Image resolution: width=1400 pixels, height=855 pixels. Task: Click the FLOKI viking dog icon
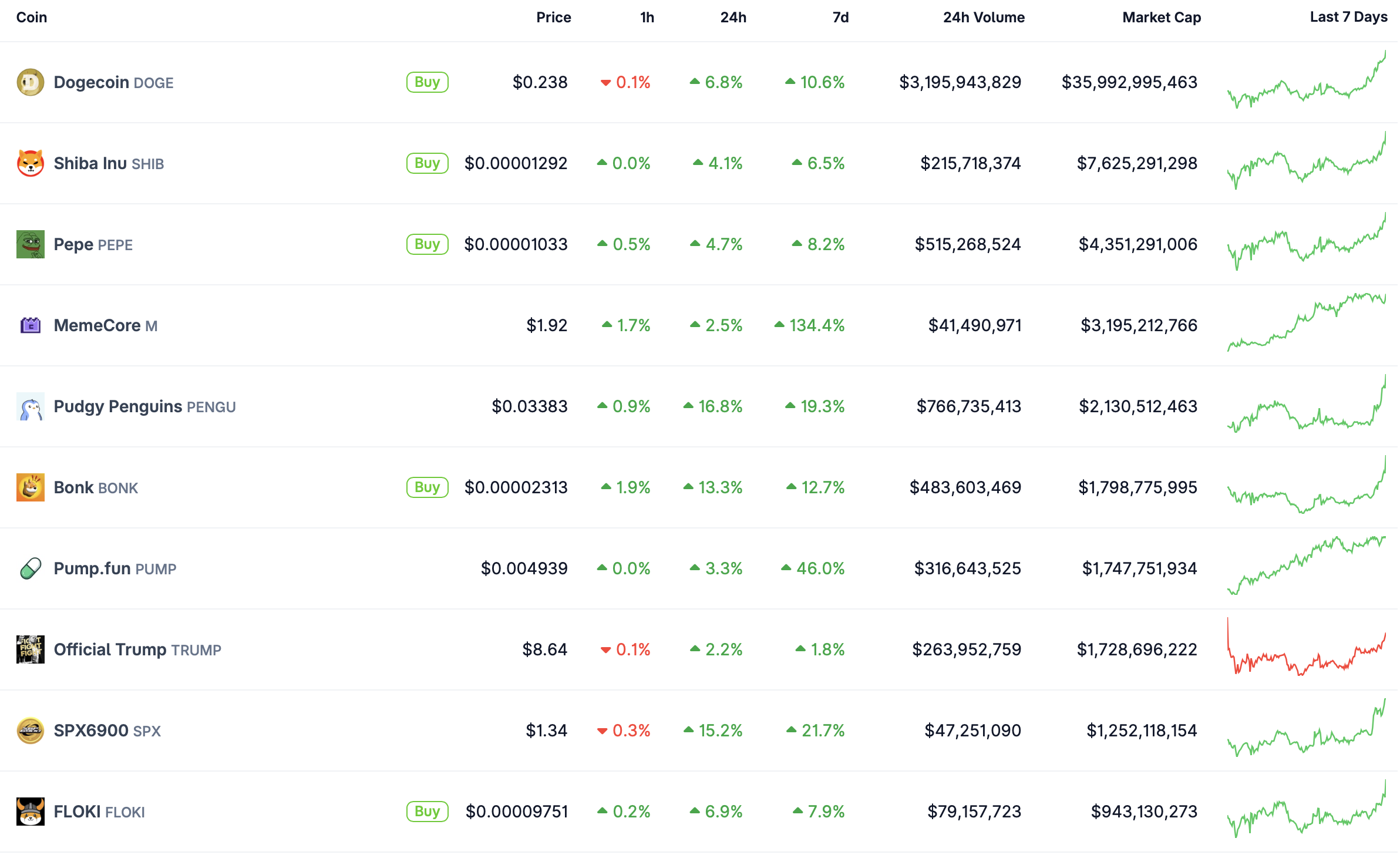click(x=31, y=812)
